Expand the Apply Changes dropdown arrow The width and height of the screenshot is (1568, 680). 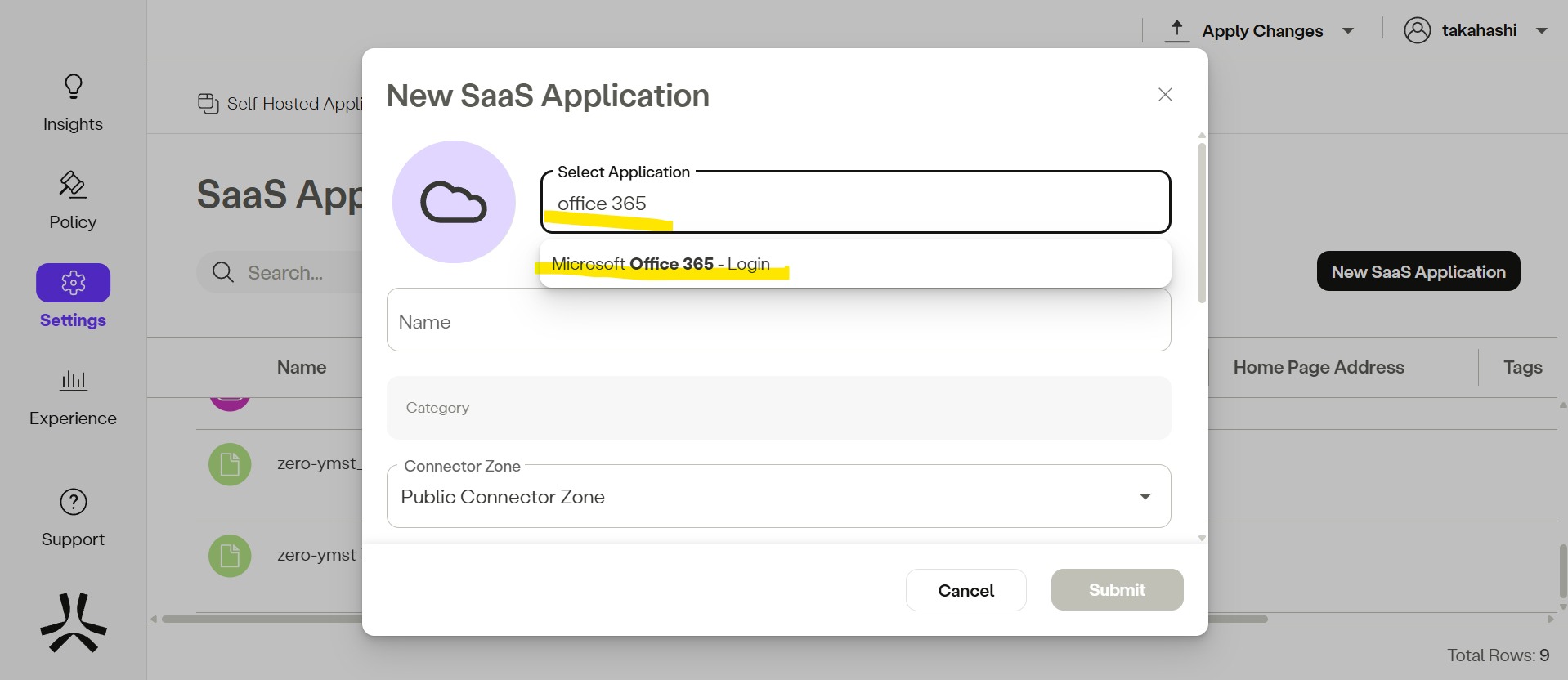click(x=1348, y=31)
